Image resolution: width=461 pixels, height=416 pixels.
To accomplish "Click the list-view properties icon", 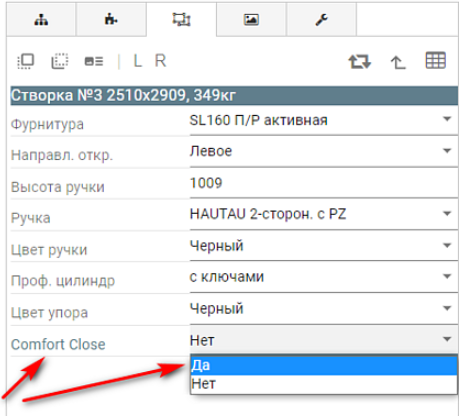I will click(x=94, y=61).
